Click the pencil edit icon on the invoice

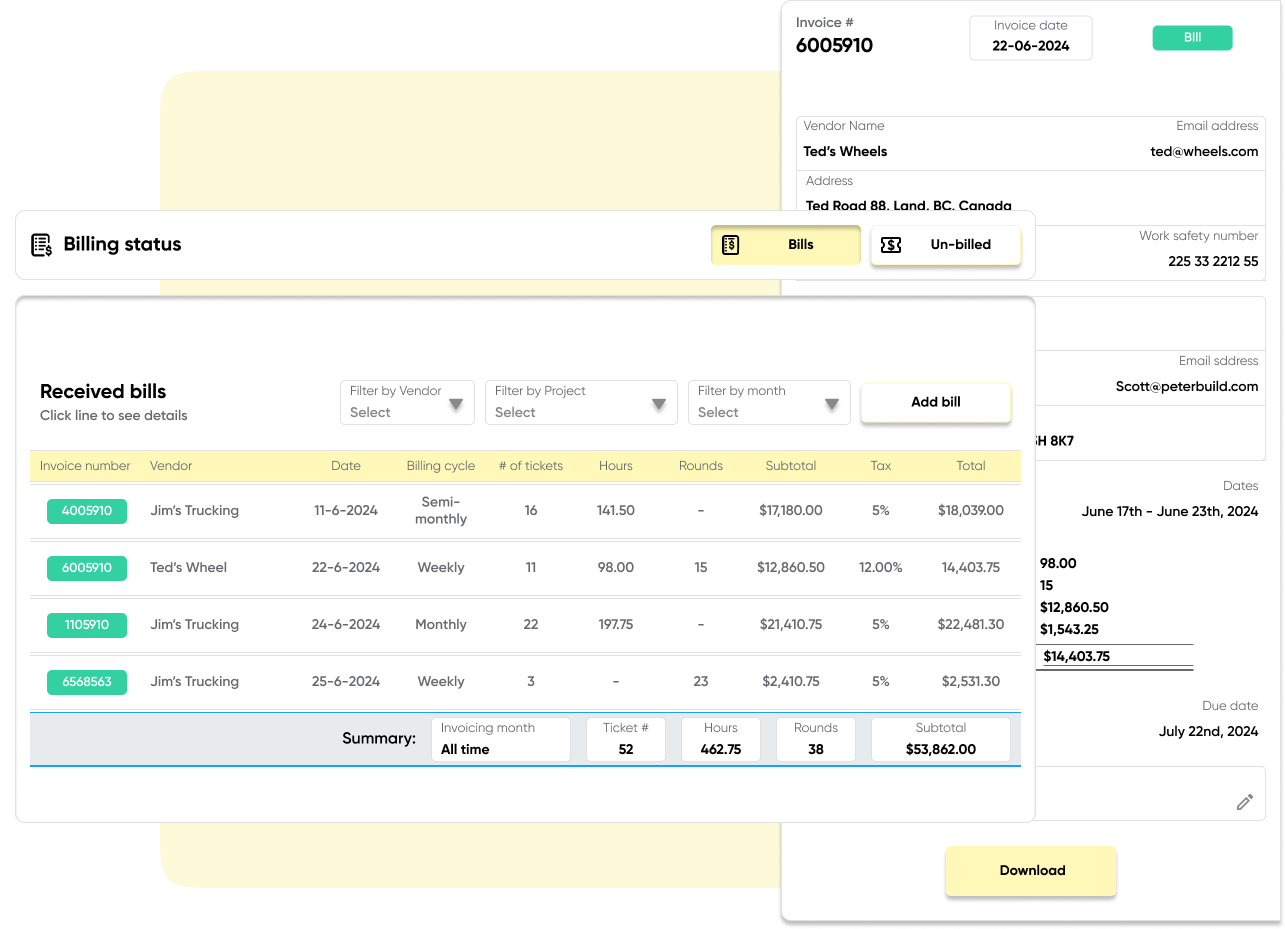pyautogui.click(x=1244, y=801)
